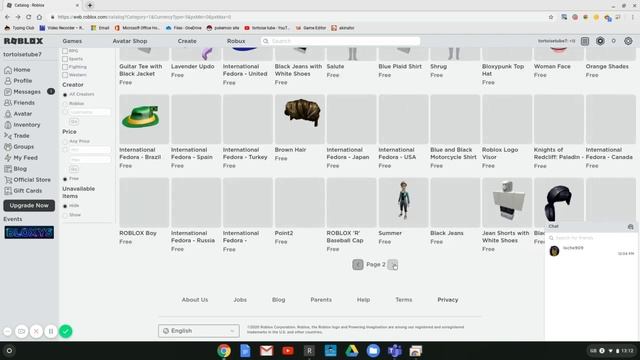Open the Create tab
Image resolution: width=640 pixels, height=360 pixels.
(x=187, y=41)
